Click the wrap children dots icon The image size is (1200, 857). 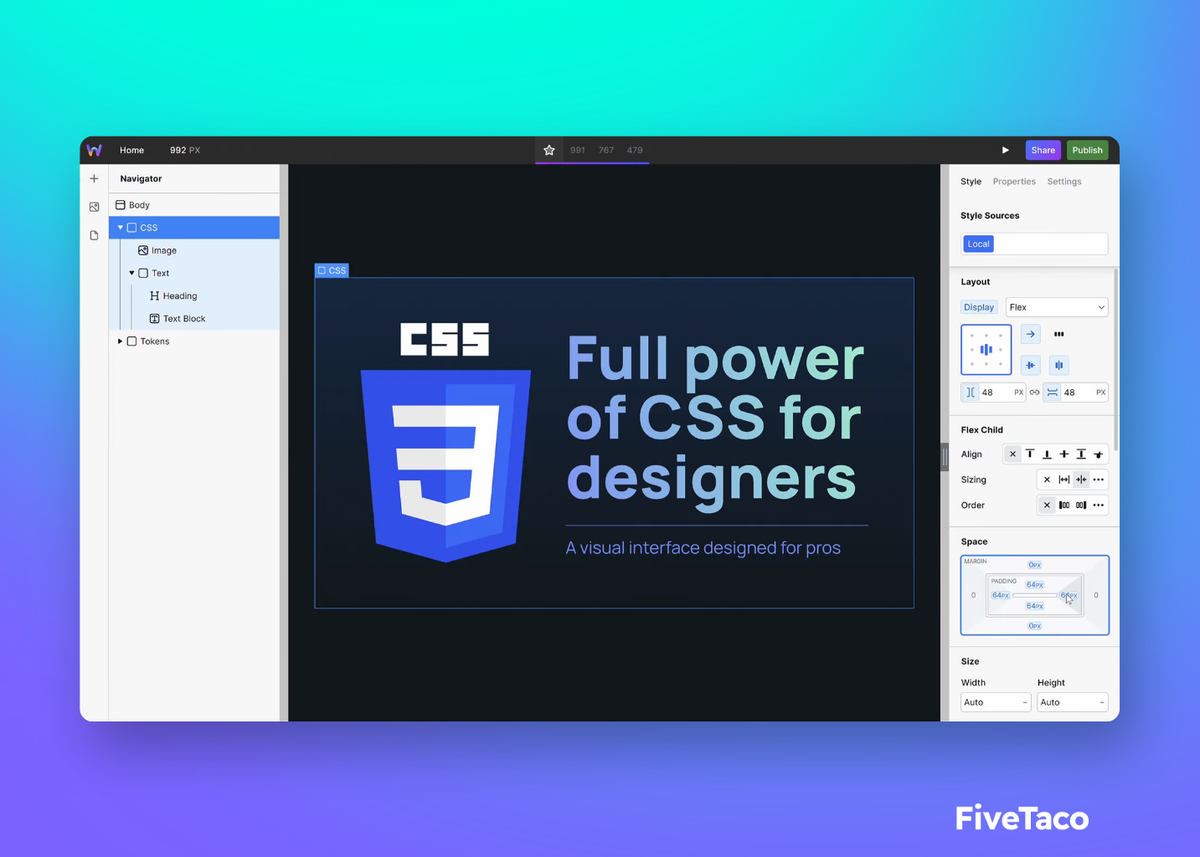click(1059, 334)
